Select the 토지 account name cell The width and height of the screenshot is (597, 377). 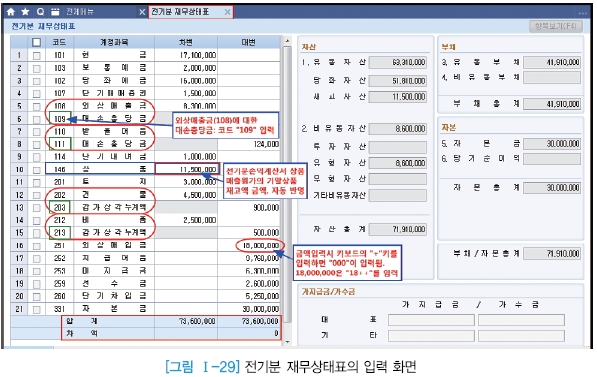click(114, 182)
